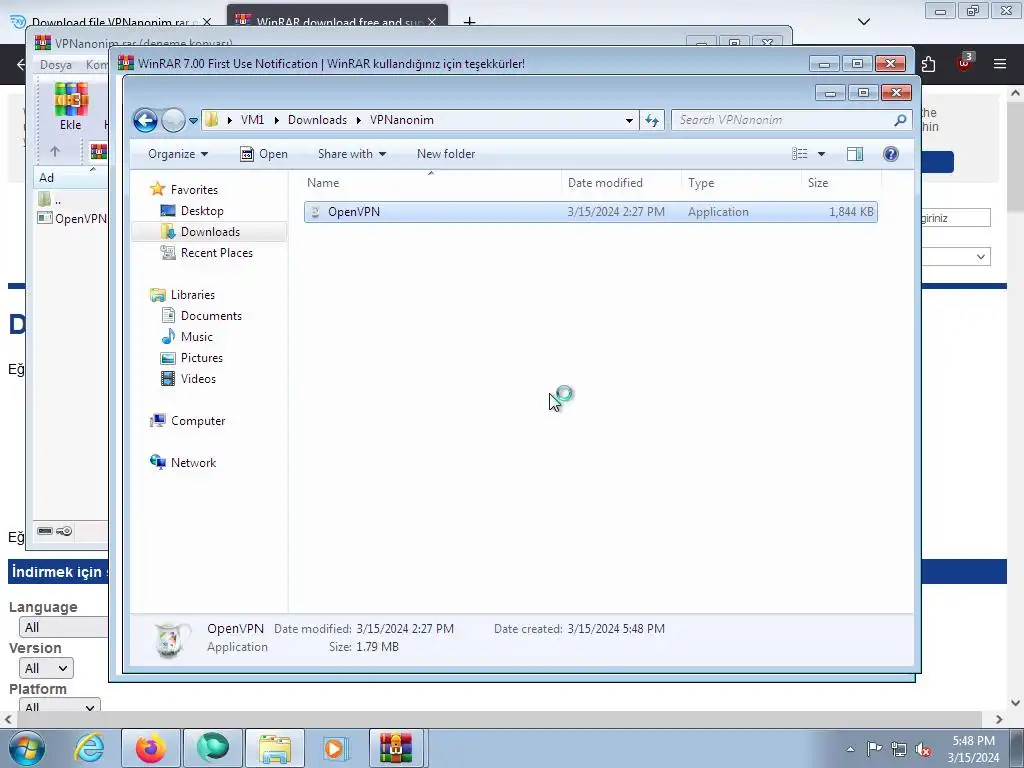Click the Explorer forward arrow button
Screen dimensions: 1024x768
(x=173, y=120)
